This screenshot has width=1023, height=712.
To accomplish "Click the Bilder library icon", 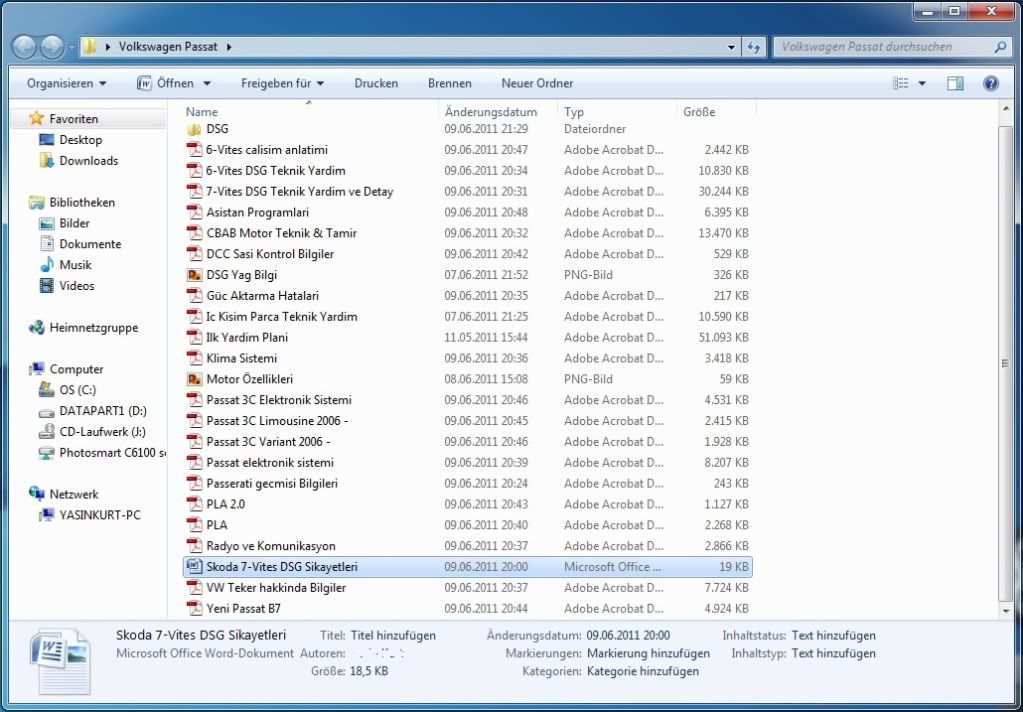I will (46, 223).
